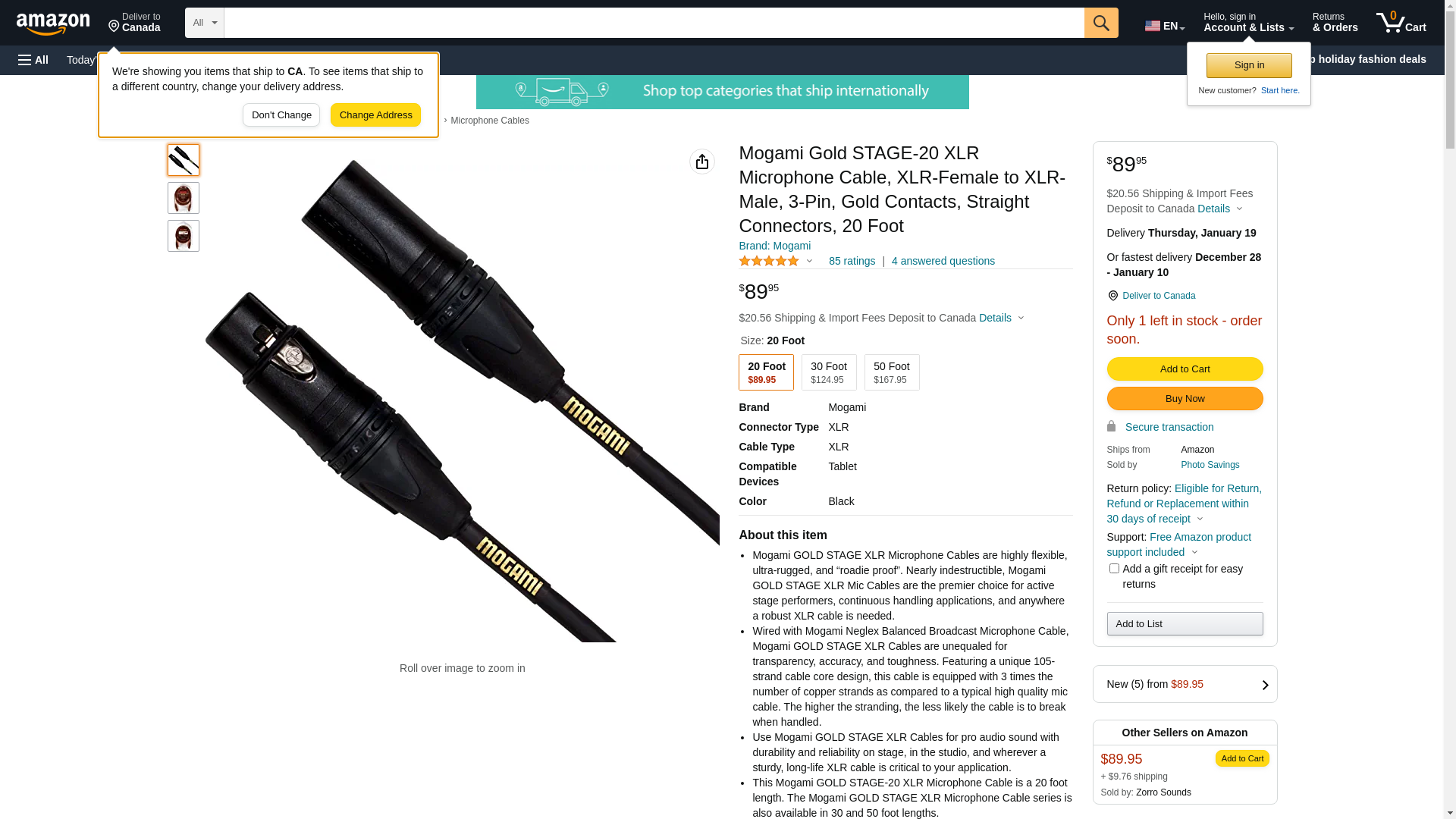Check the gift receipt checkbox
Image resolution: width=1456 pixels, height=819 pixels.
(1114, 568)
